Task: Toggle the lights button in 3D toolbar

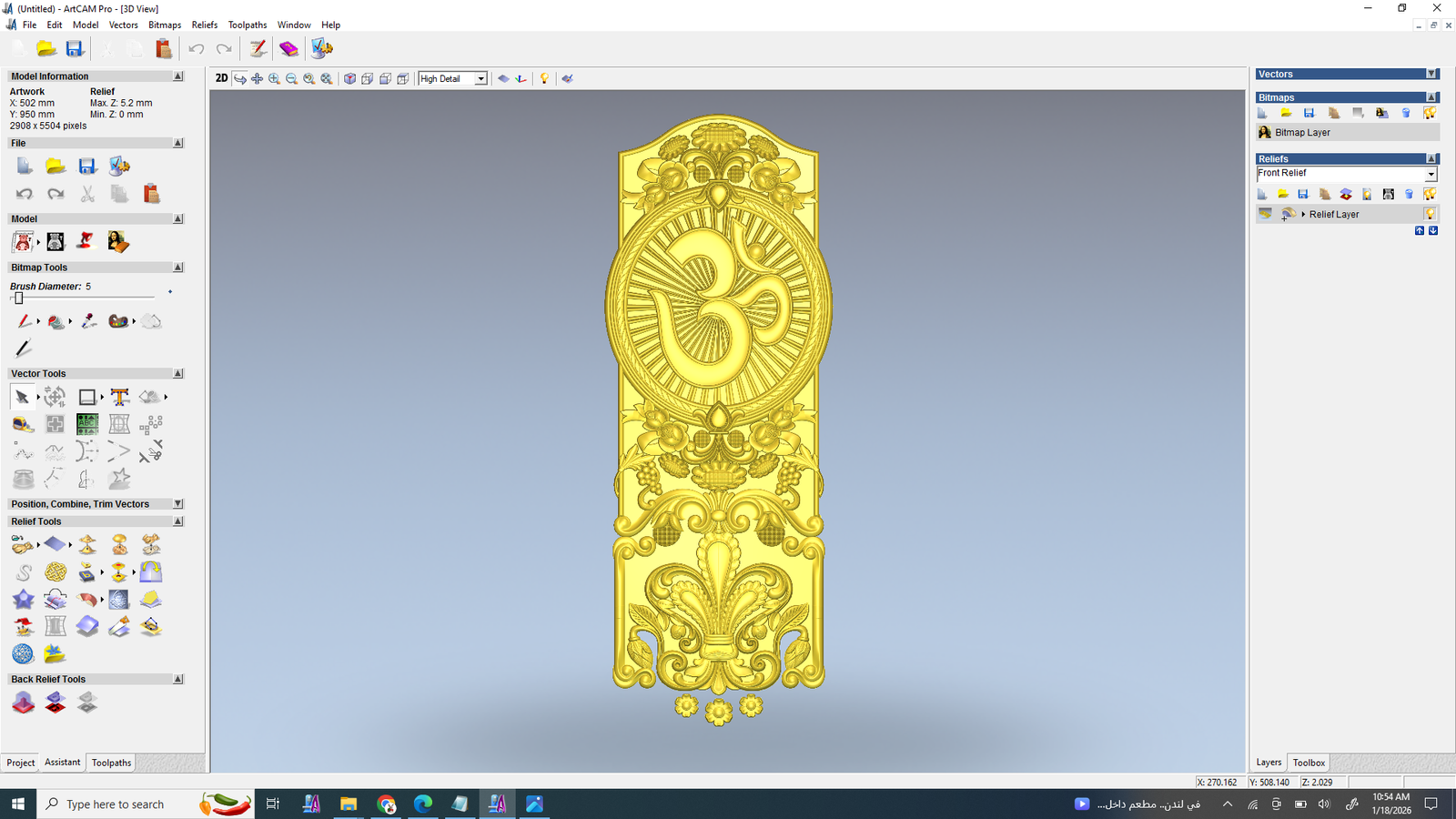Action: click(x=544, y=79)
